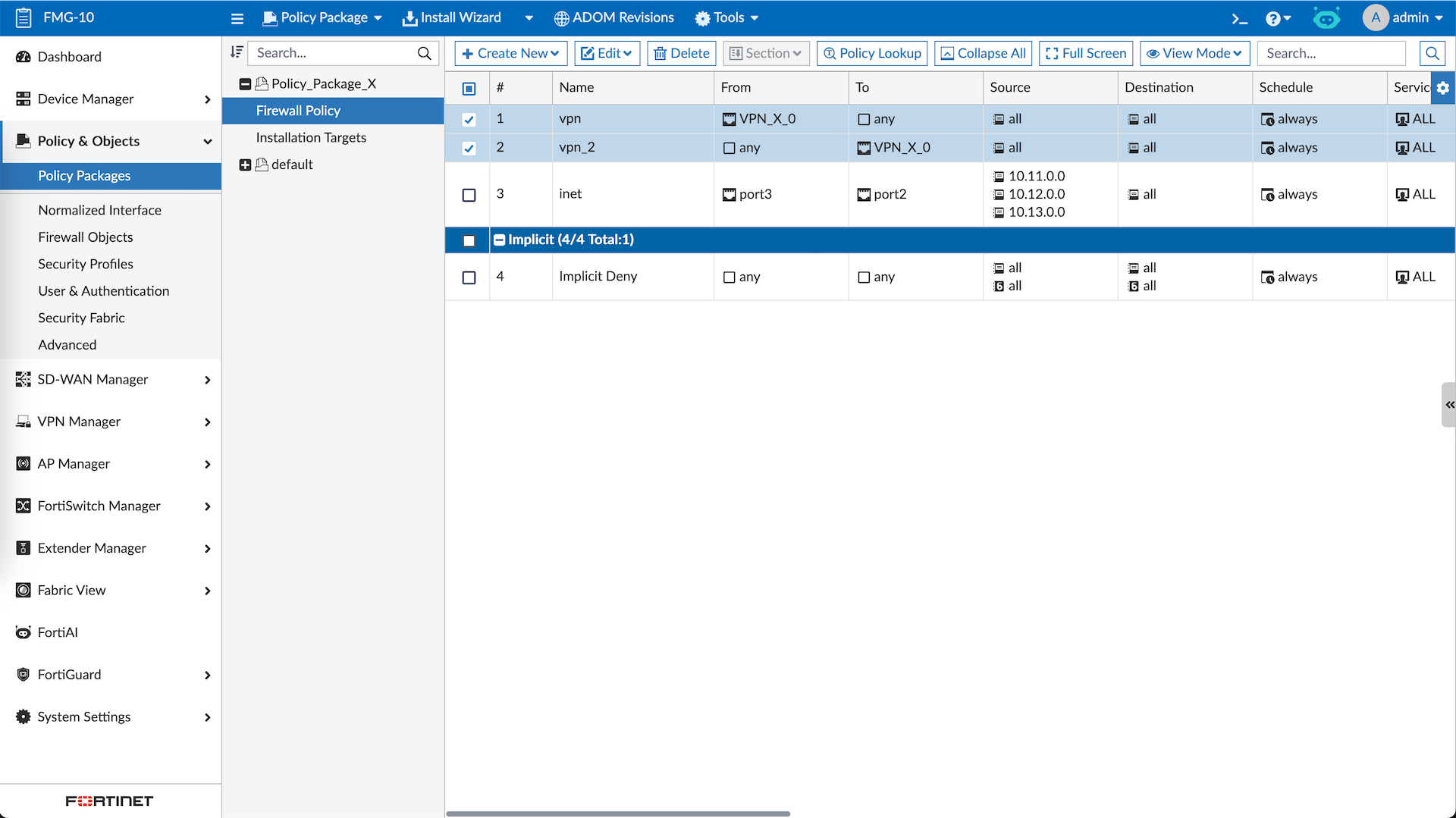The image size is (1456, 818).
Task: Open the help question mark menu
Action: pos(1277,18)
